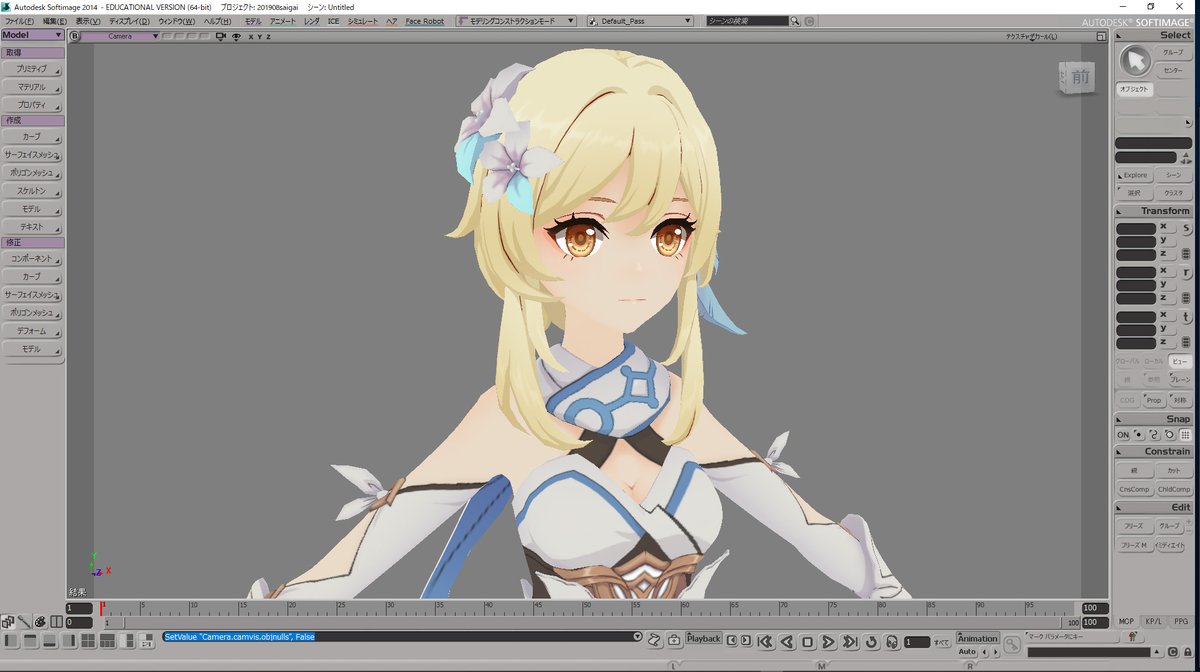
Task: Click the Face Robot button
Action: click(x=425, y=21)
